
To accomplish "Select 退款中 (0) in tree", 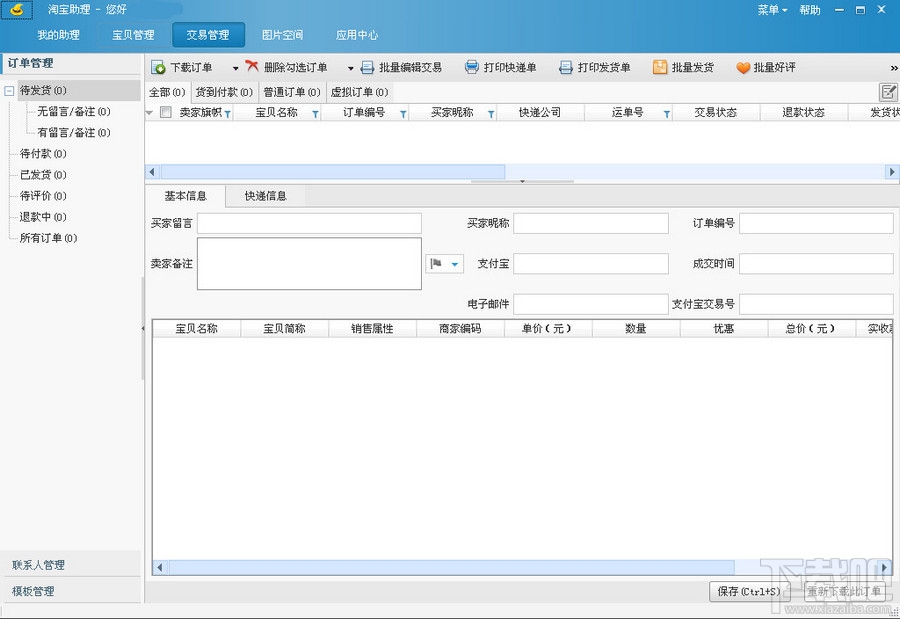I will point(43,217).
